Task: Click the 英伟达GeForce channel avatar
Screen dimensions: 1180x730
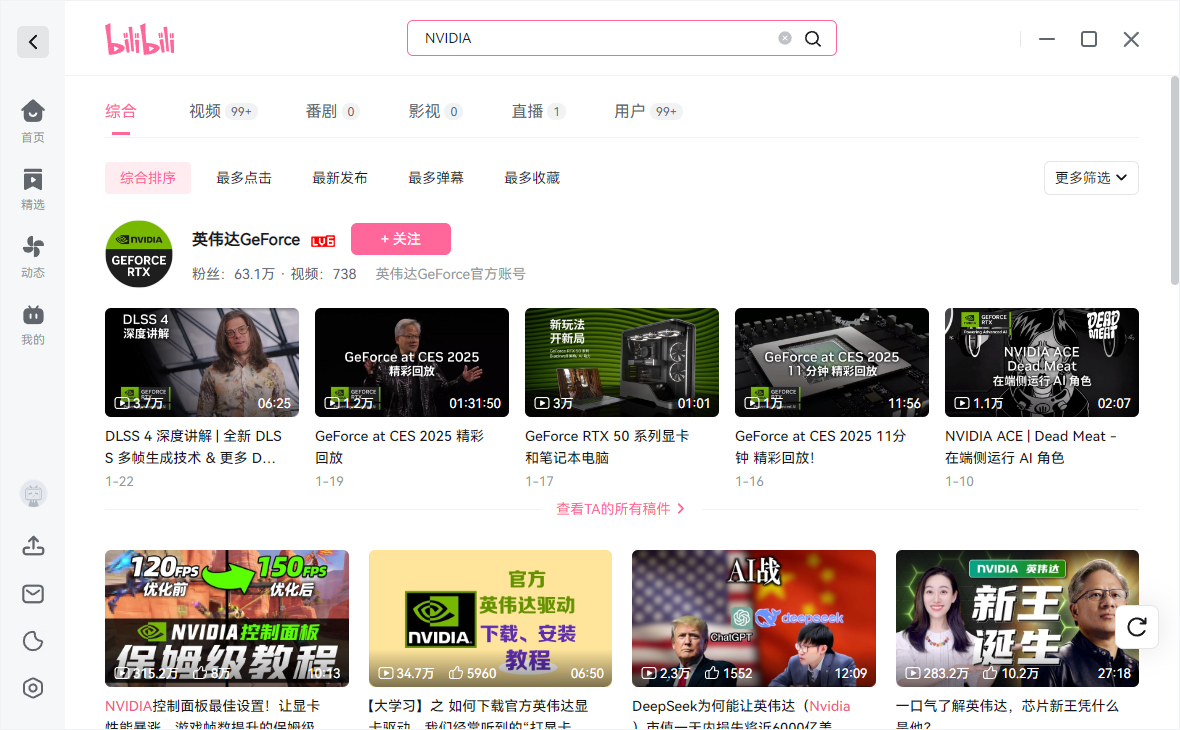Action: tap(138, 254)
